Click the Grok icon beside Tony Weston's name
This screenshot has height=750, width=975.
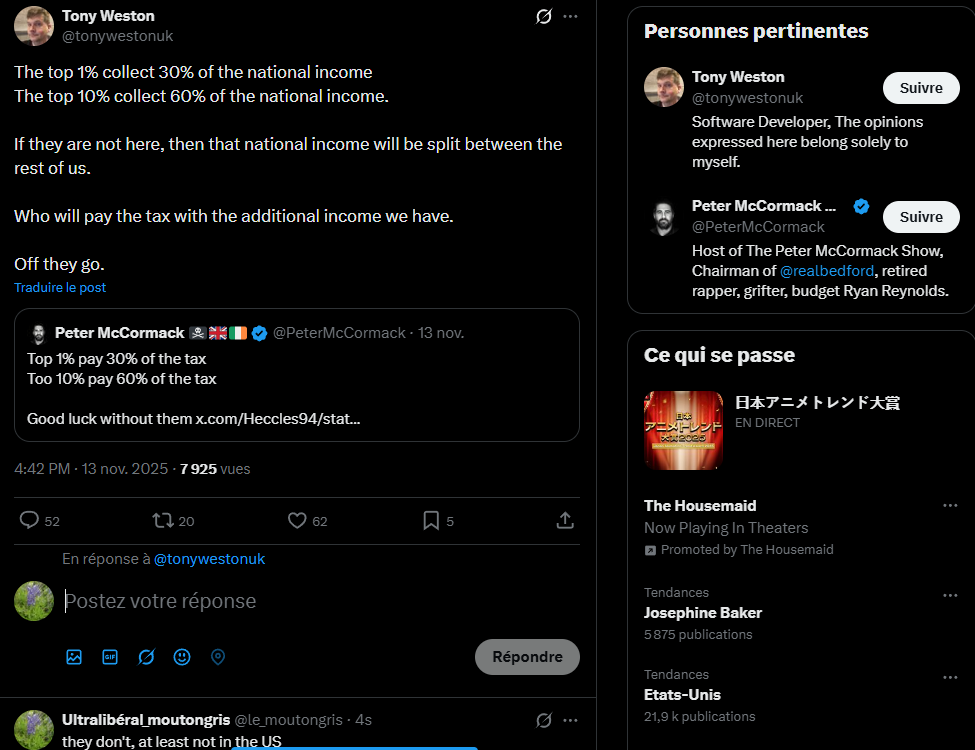(544, 16)
